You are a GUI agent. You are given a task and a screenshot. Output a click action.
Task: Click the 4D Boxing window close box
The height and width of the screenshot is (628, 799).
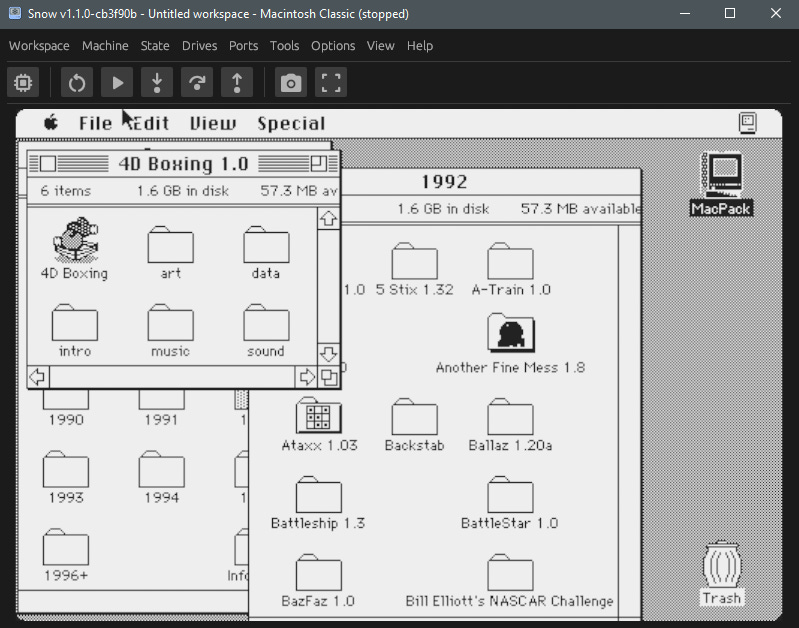(x=48, y=163)
